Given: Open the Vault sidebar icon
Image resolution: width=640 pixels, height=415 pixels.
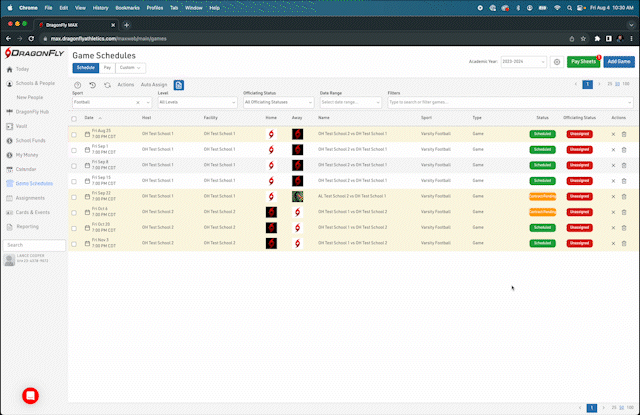Looking at the screenshot, I should pos(10,126).
